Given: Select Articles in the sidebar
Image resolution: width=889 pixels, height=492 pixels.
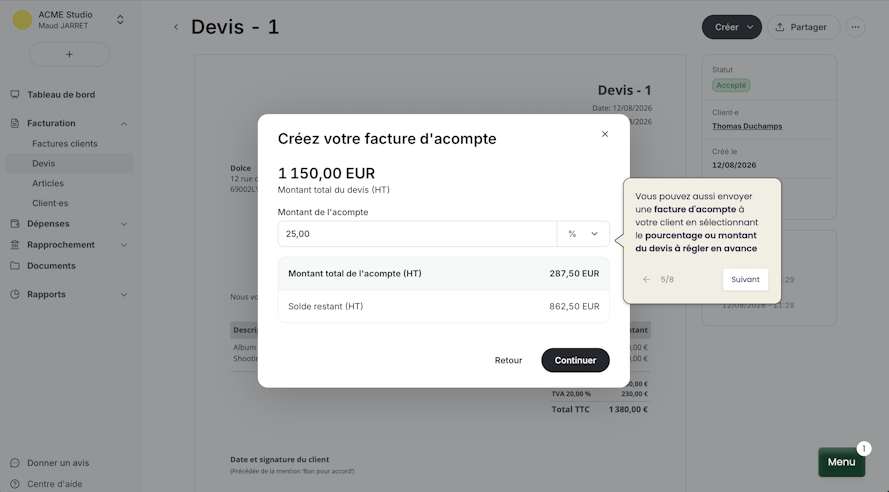Looking at the screenshot, I should (48, 184).
